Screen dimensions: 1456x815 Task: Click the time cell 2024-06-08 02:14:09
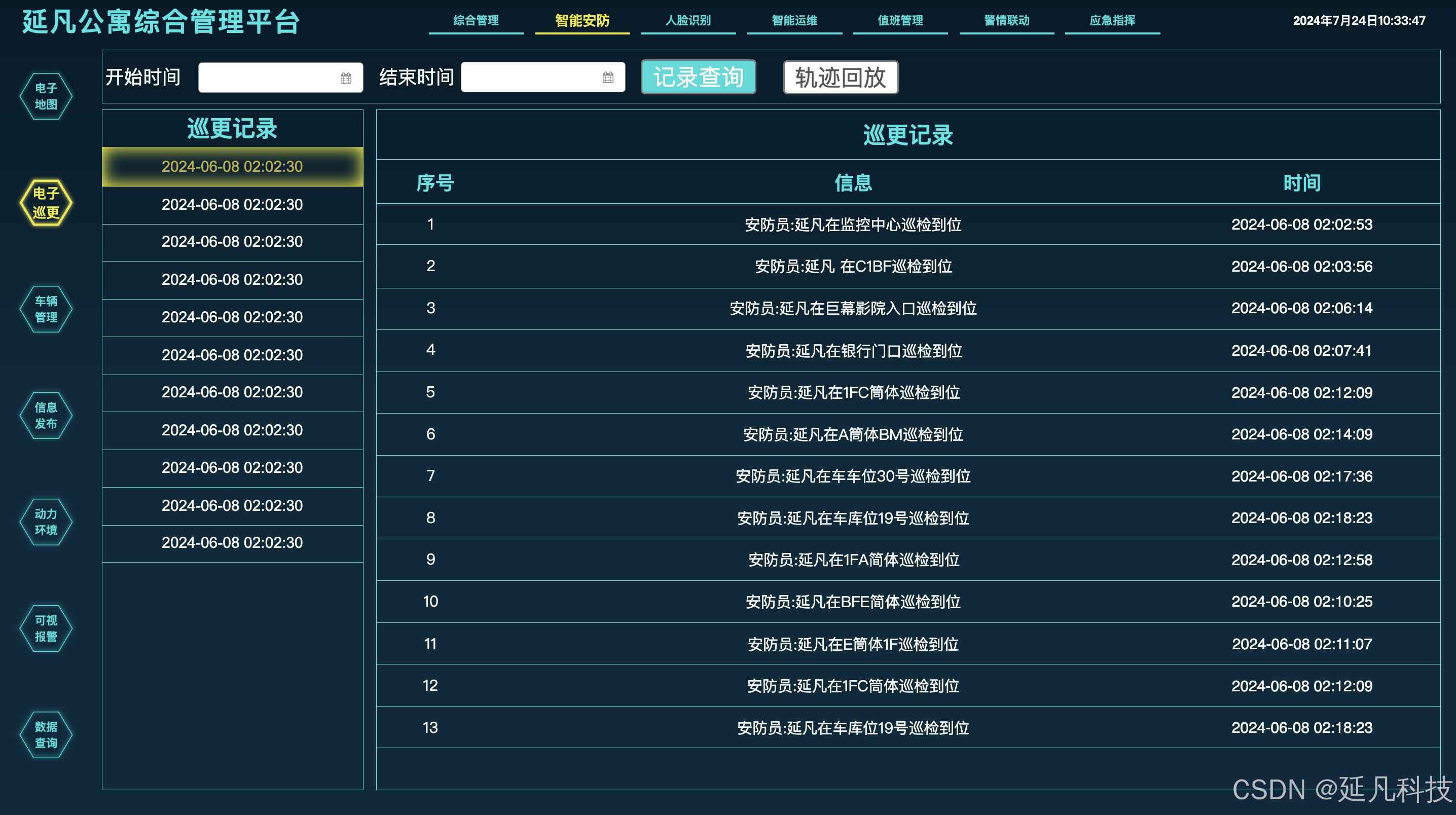pyautogui.click(x=1302, y=434)
